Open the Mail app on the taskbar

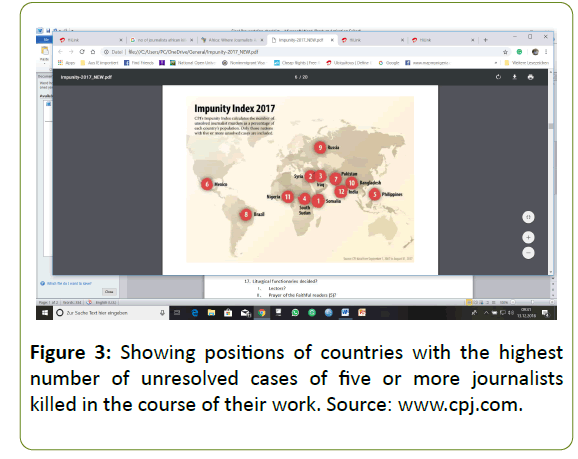pos(245,313)
